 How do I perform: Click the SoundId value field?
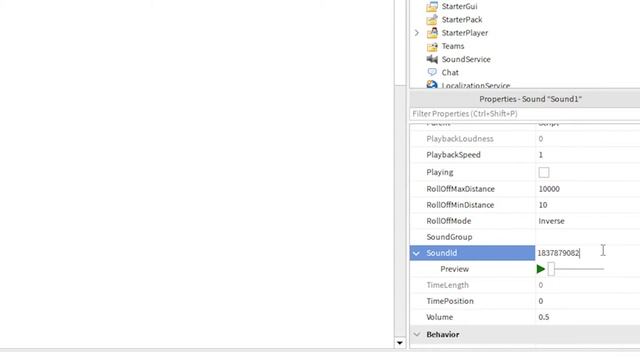tap(587, 253)
